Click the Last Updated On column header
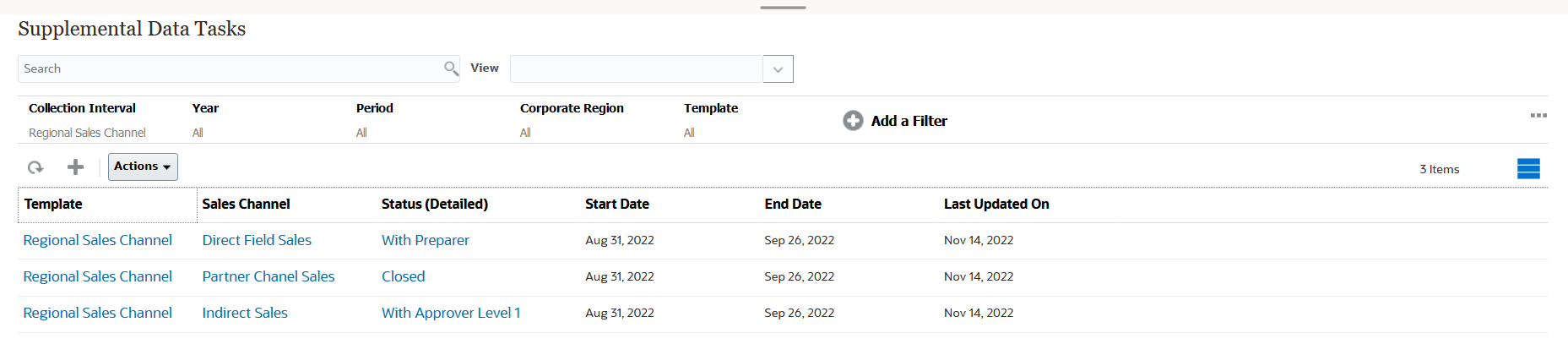This screenshot has height=355, width=1568. click(x=996, y=204)
